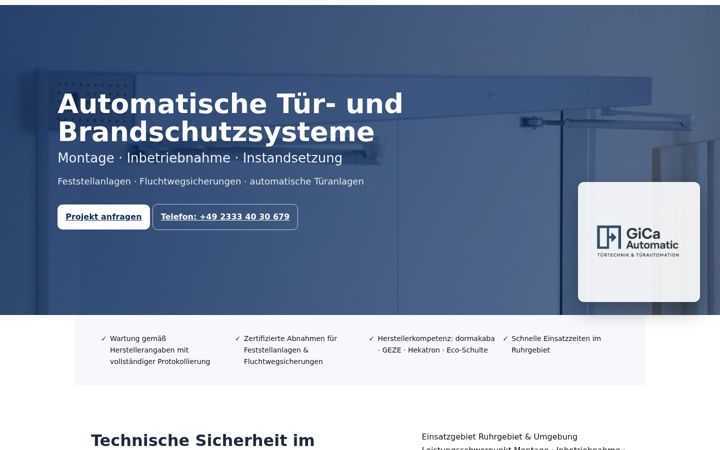The width and height of the screenshot is (720, 450).
Task: Select the headline "Automatische Tür- und Brandschutzsysteme"
Action: point(230,118)
